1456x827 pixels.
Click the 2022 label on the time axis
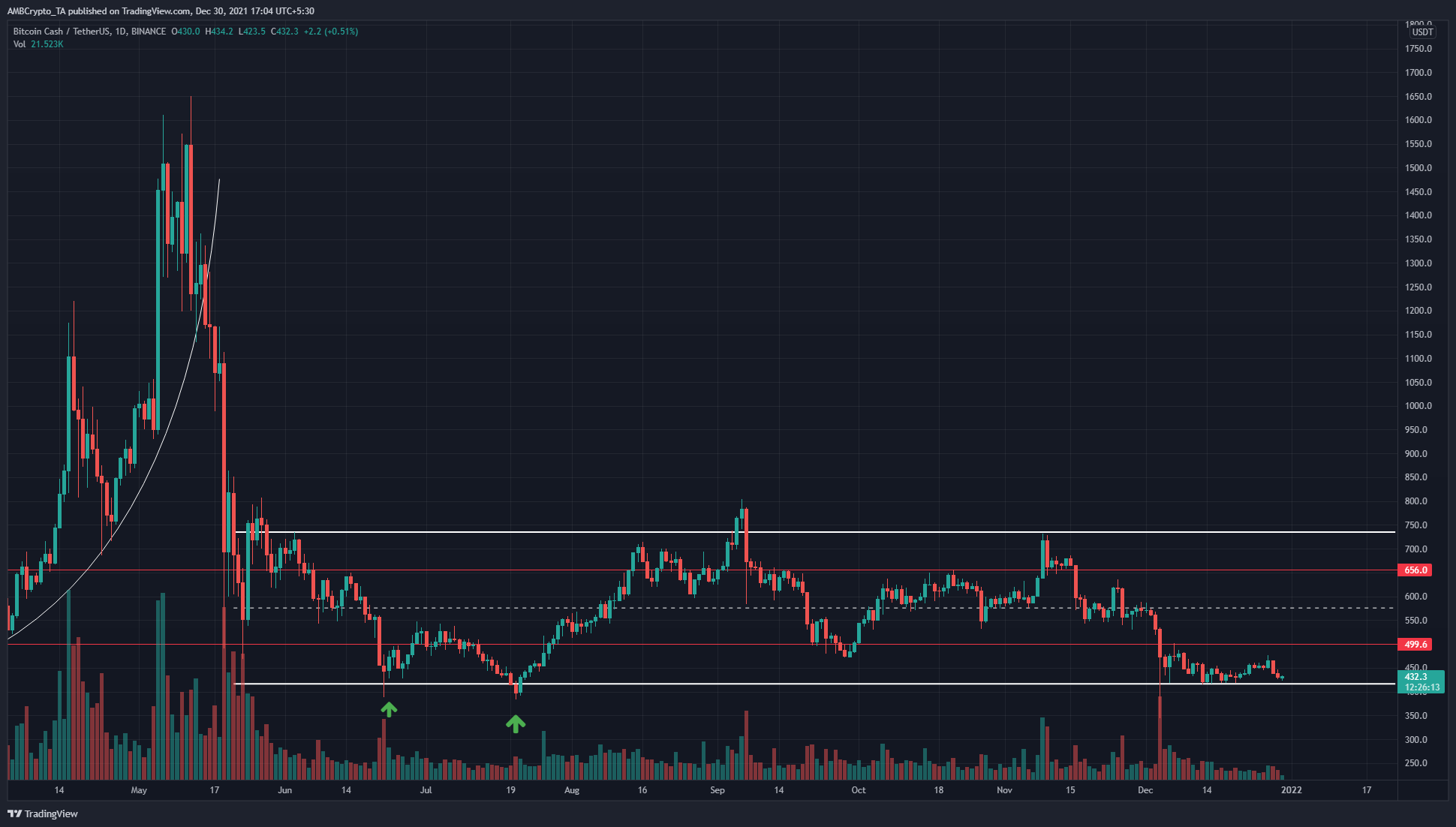point(1291,790)
